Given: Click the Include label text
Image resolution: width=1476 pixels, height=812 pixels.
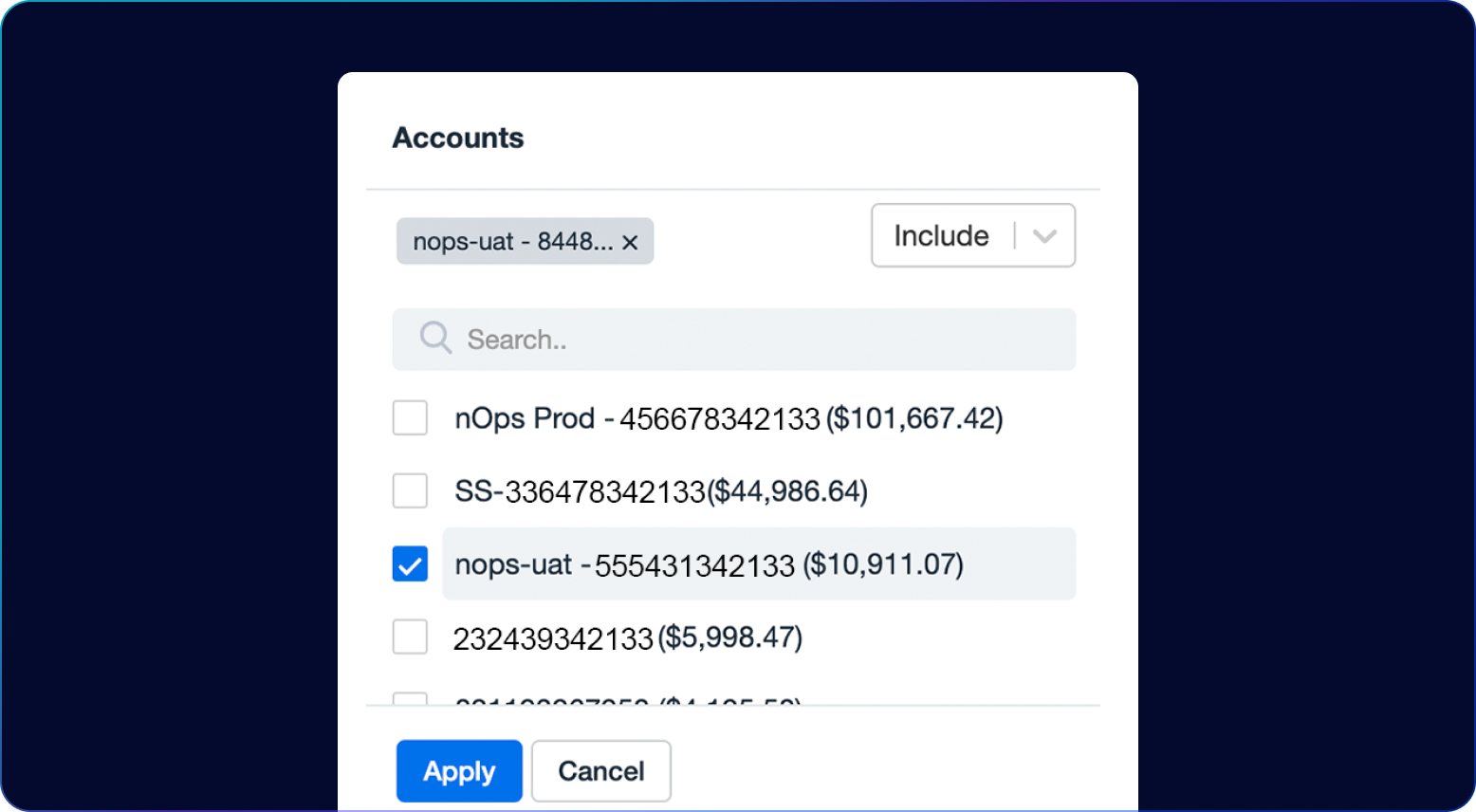Looking at the screenshot, I should point(941,235).
